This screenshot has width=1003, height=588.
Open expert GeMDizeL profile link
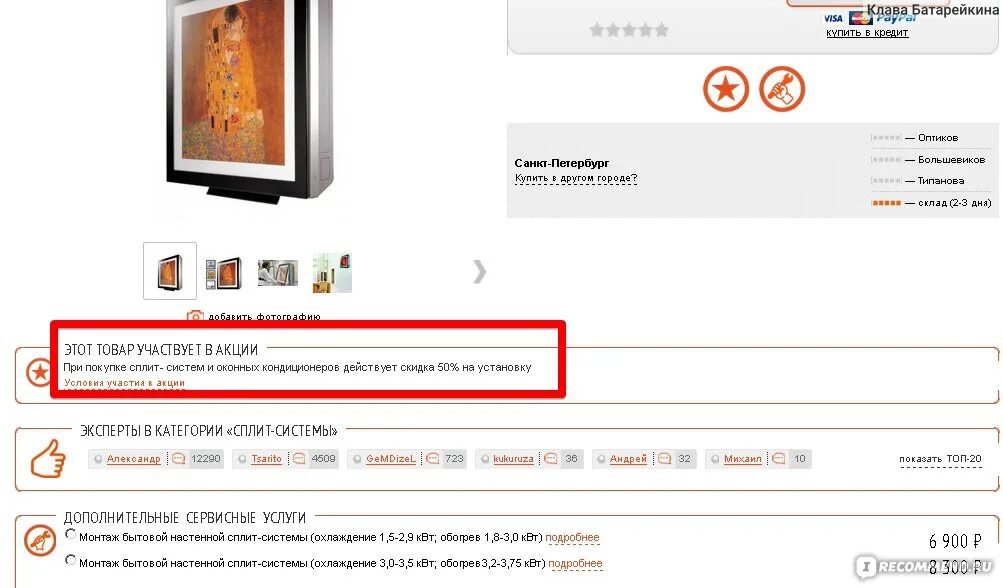tap(391, 459)
